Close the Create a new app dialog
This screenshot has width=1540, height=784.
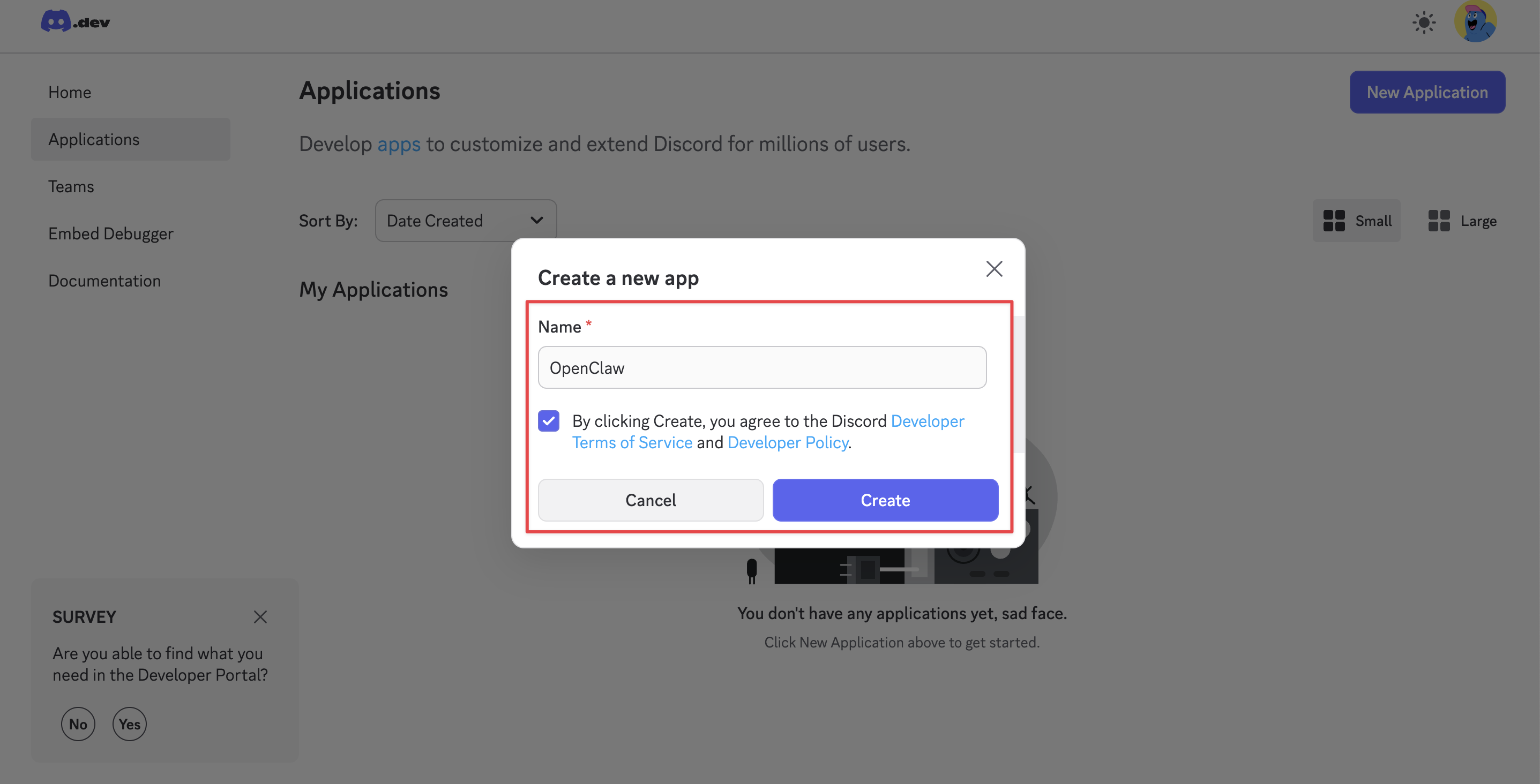tap(993, 269)
